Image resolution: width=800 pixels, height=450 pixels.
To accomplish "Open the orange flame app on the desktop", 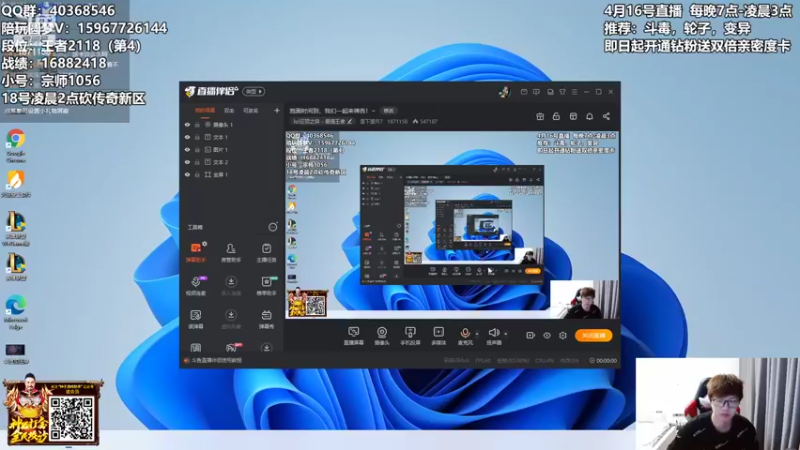I will pos(16,184).
